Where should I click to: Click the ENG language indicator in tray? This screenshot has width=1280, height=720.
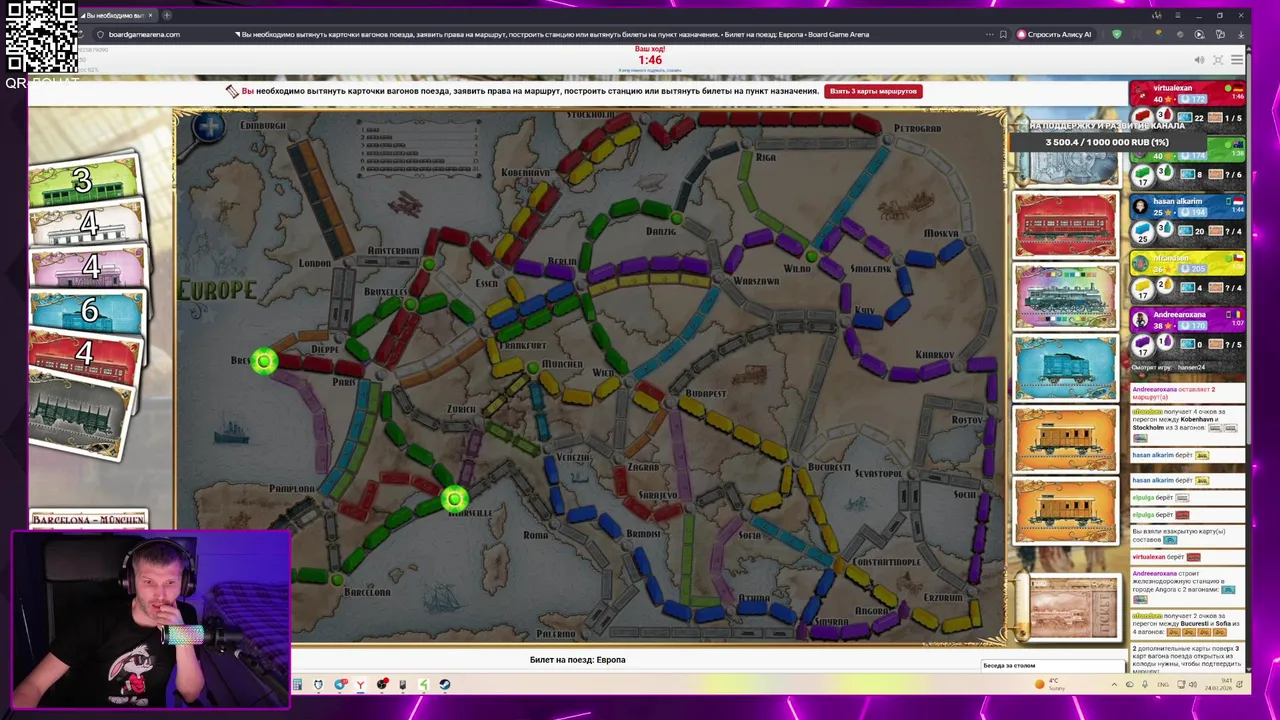tap(1162, 685)
